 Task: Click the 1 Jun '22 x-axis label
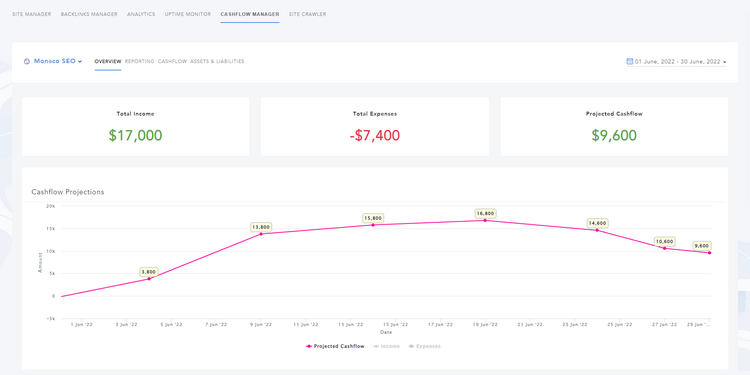[x=81, y=324]
